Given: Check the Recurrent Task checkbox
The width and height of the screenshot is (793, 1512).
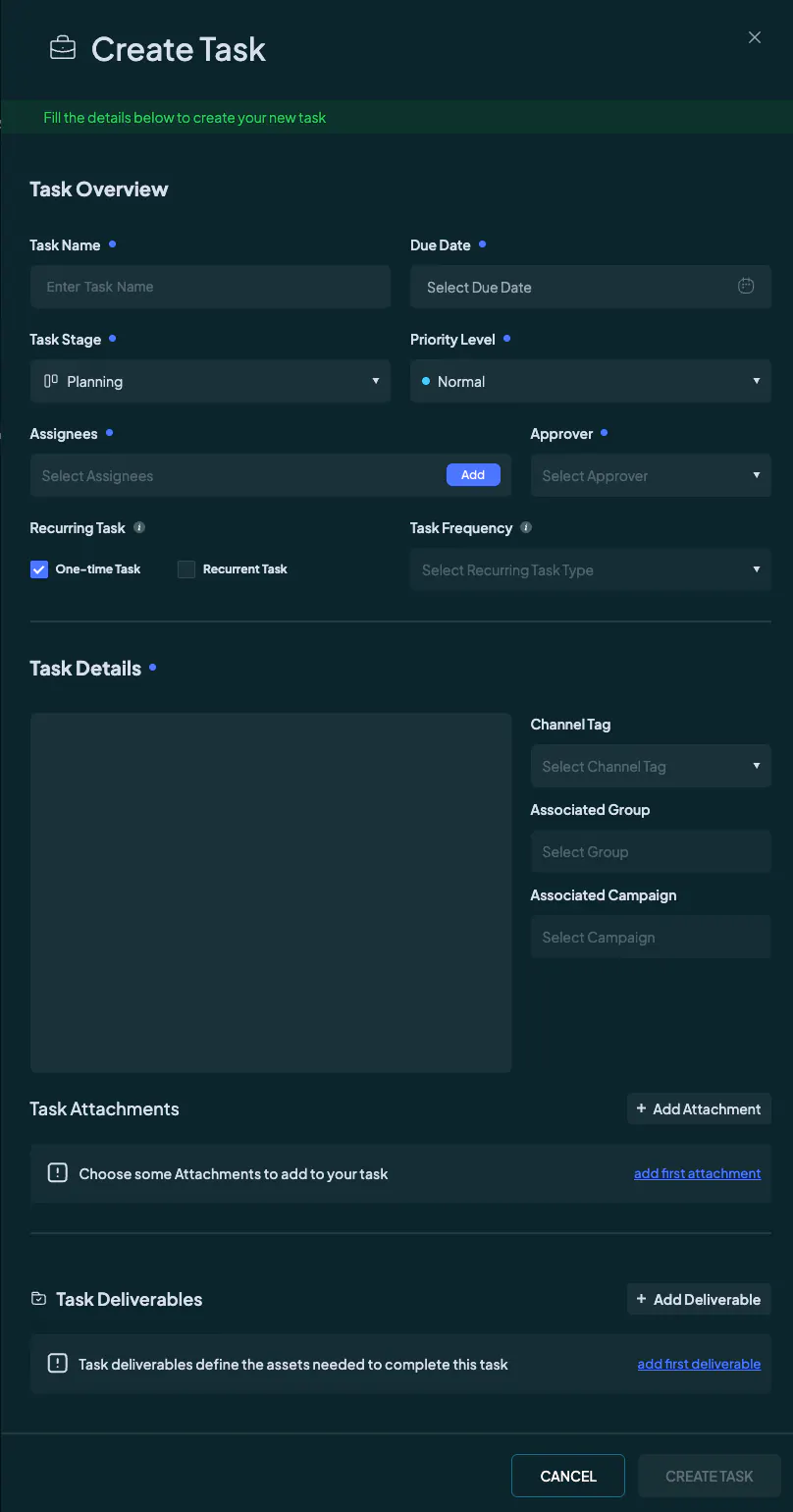Looking at the screenshot, I should coord(186,569).
